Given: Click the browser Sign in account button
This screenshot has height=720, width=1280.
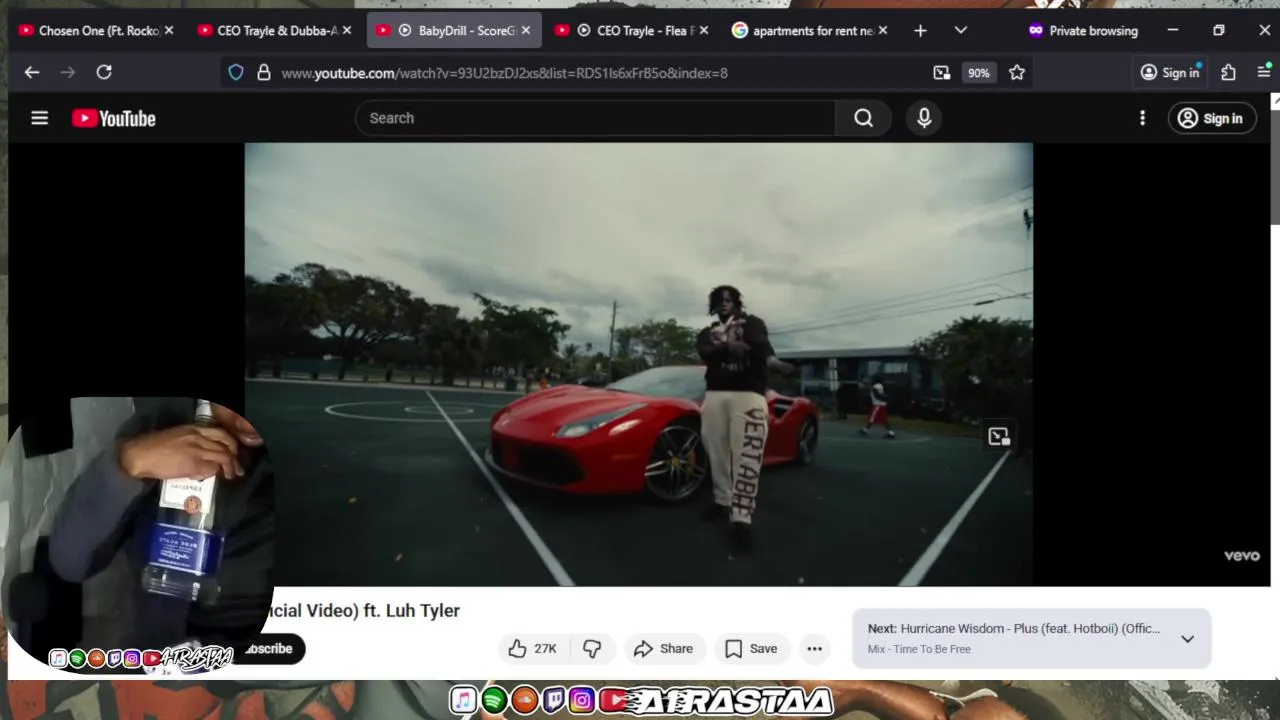Looking at the screenshot, I should (1170, 72).
